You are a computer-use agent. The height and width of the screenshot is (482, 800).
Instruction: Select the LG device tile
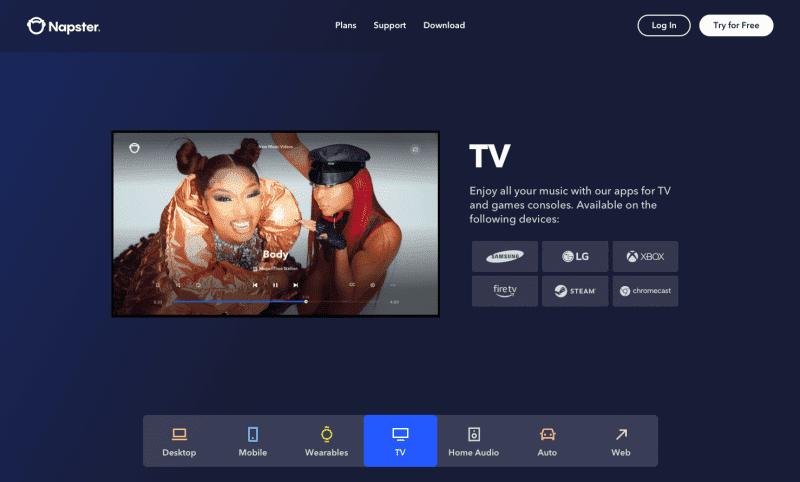coord(575,256)
